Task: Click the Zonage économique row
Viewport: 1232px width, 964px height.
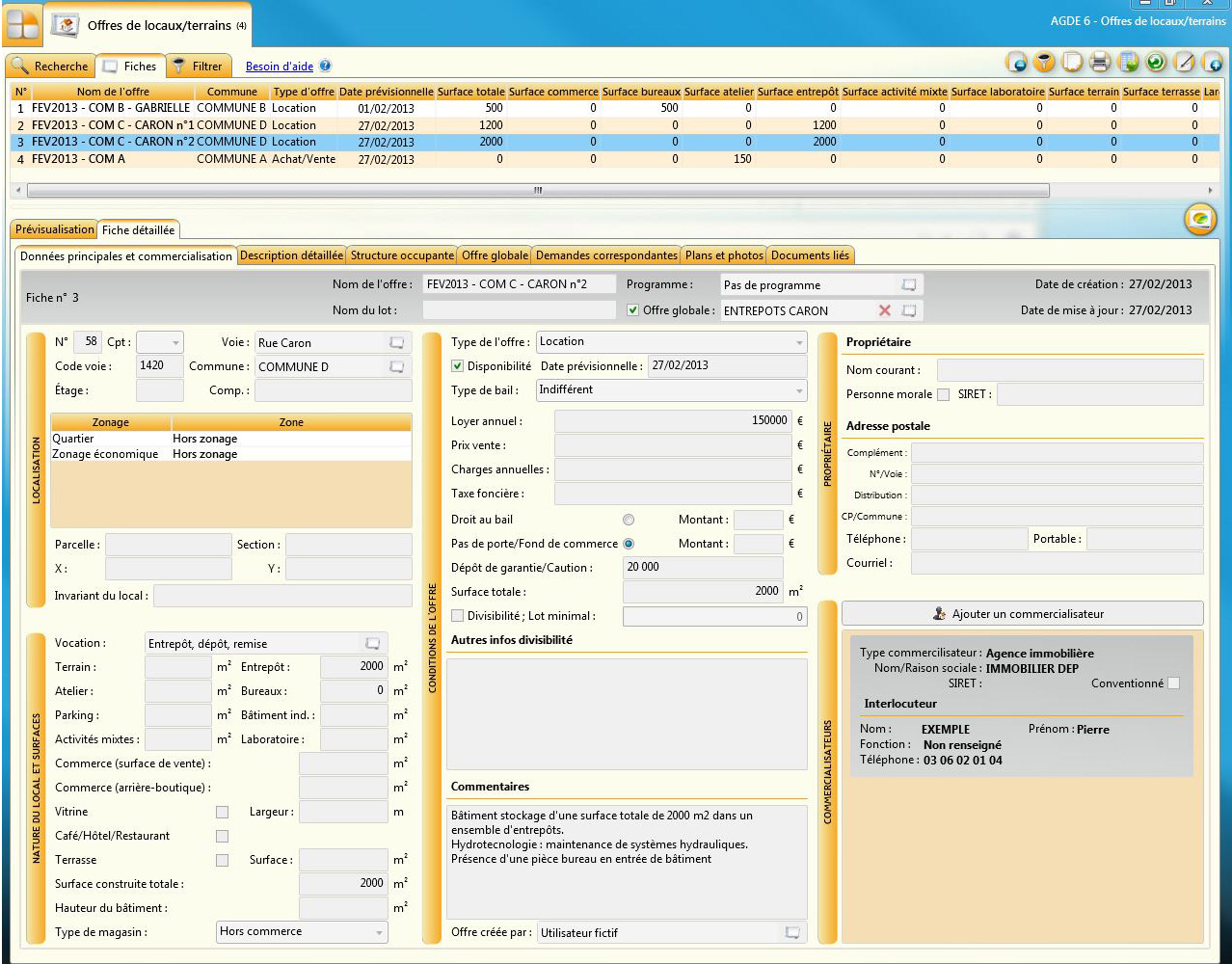Action: pyautogui.click(x=230, y=454)
